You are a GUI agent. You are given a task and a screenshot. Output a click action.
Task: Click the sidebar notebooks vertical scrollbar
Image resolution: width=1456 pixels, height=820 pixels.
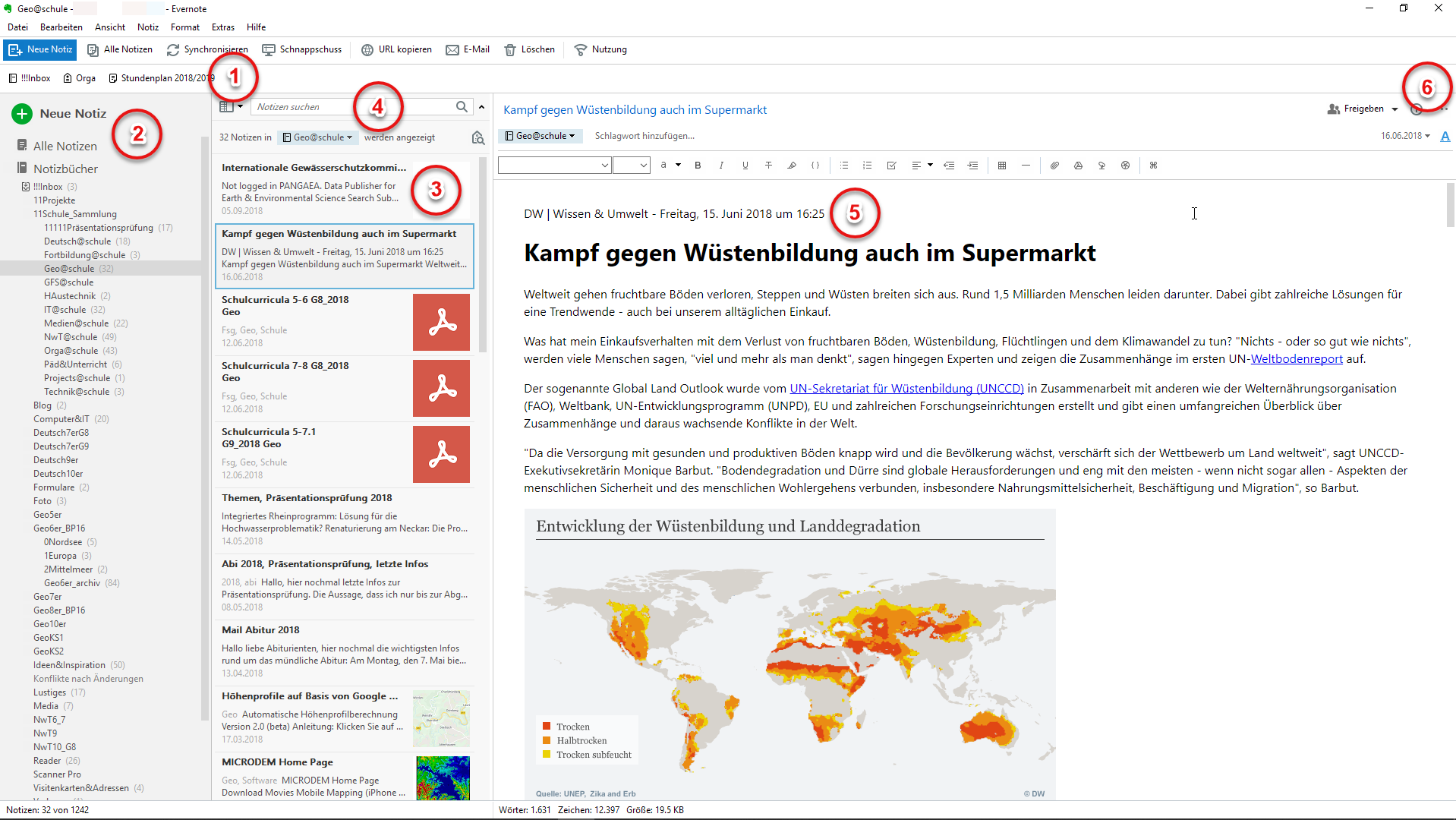tap(204, 429)
